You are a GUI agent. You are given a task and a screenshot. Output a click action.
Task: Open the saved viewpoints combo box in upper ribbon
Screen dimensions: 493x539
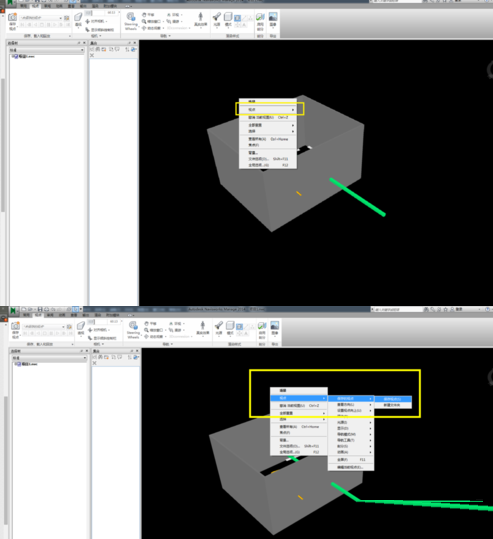[x=41, y=18]
